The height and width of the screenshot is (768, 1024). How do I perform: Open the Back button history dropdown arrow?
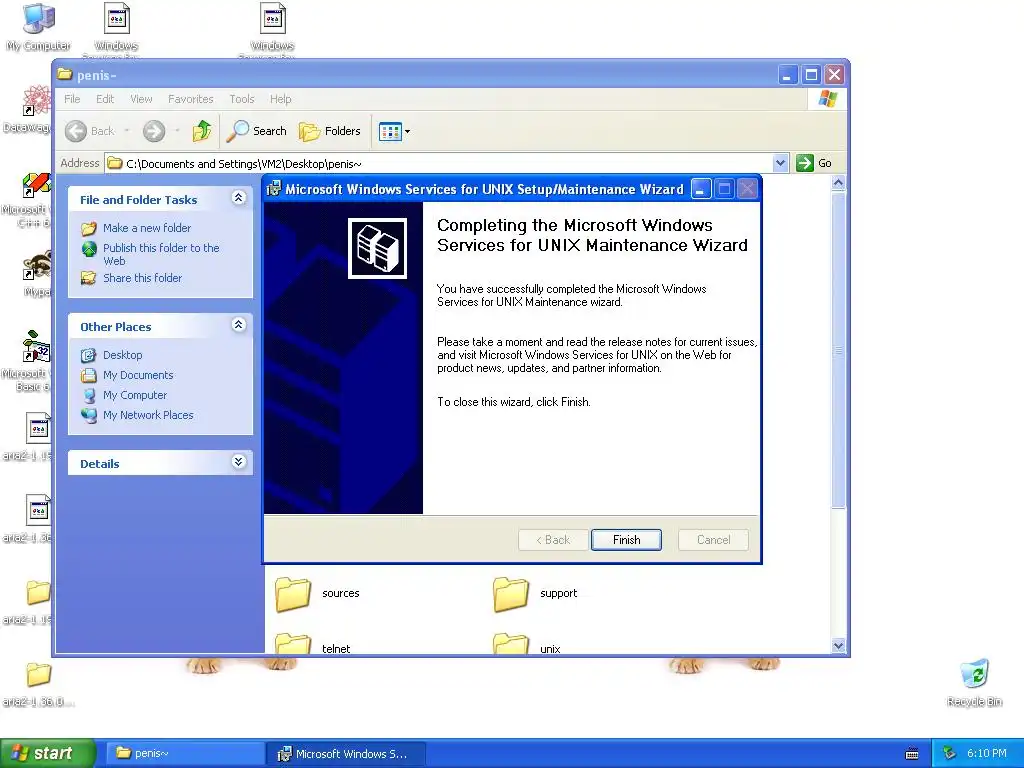127,131
